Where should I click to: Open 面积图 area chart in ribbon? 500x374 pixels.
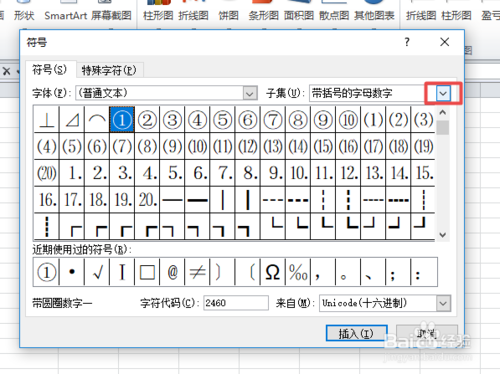pyautogui.click(x=299, y=15)
